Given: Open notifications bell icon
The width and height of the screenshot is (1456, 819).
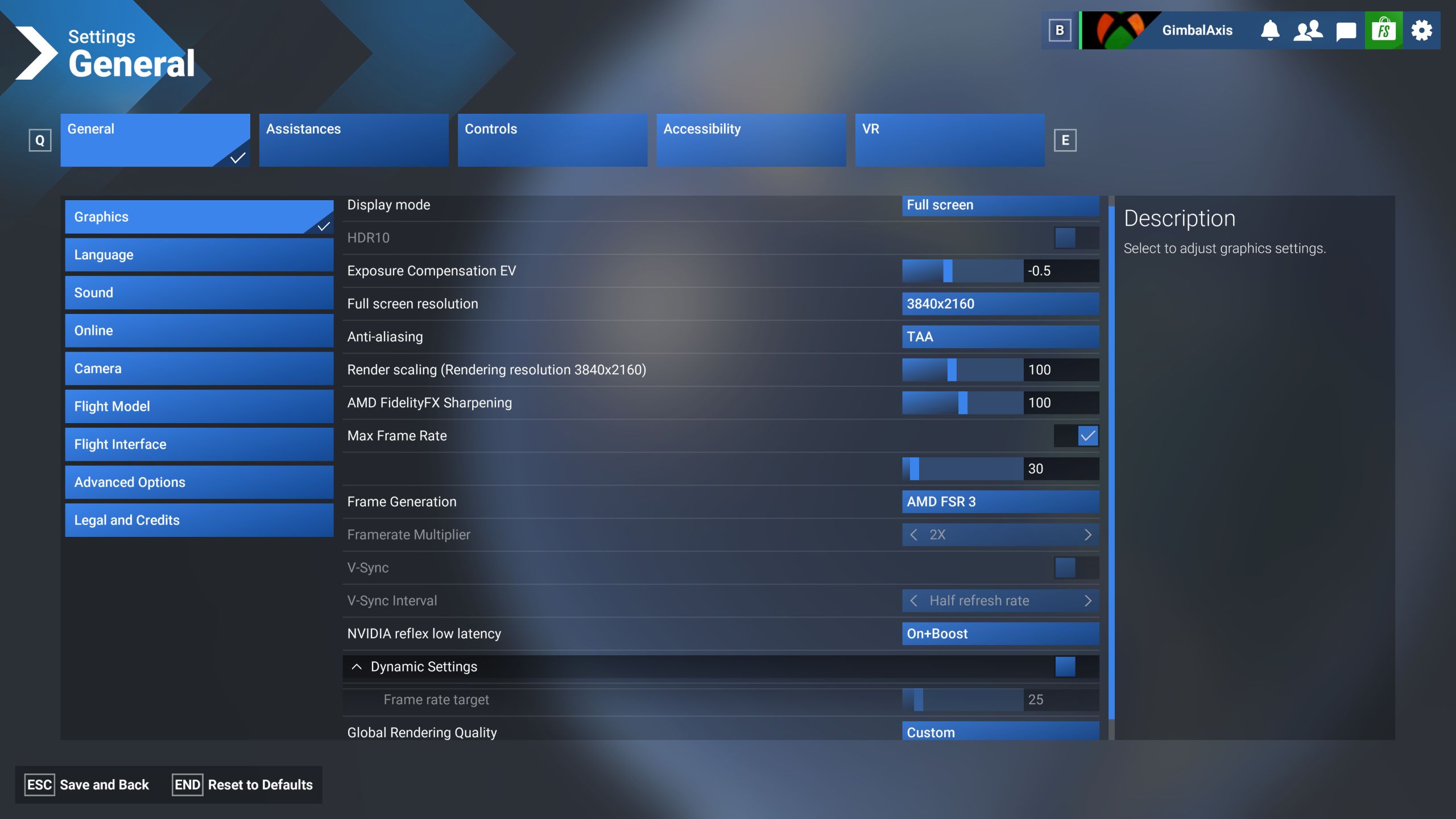Looking at the screenshot, I should (1270, 30).
